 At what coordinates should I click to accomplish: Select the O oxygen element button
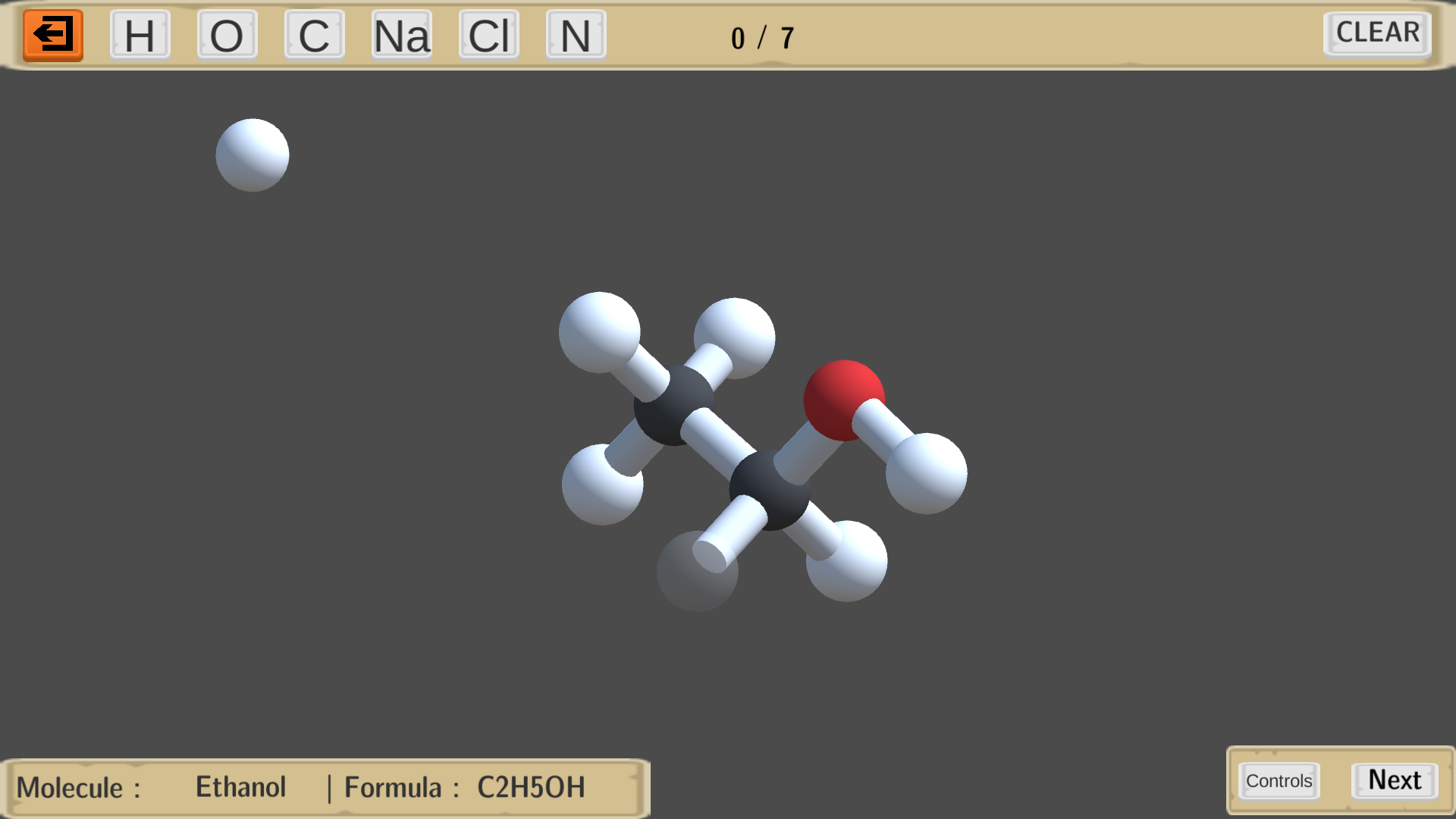click(227, 35)
